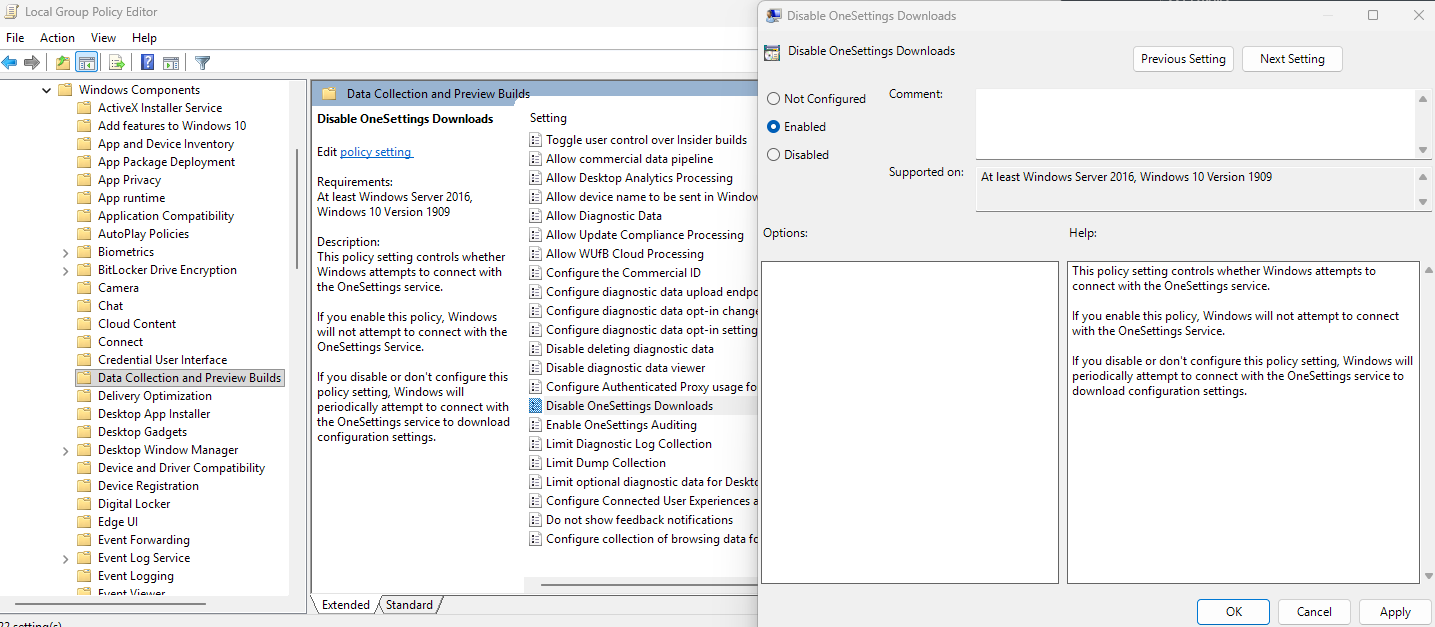Image resolution: width=1435 pixels, height=627 pixels.
Task: Click the console tree vertical scrollbar
Action: [x=297, y=207]
